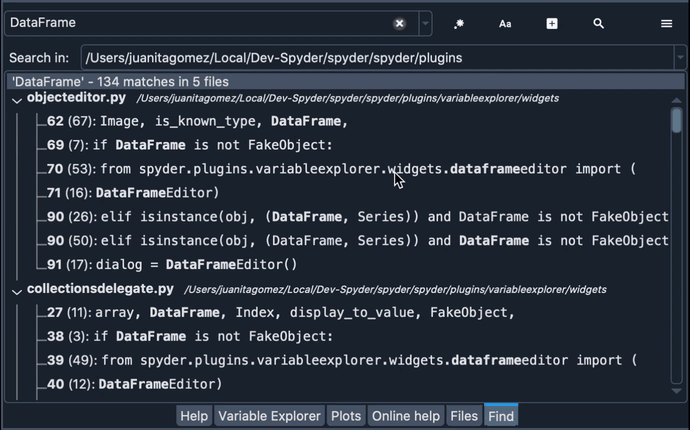Toggle case sensitive search (Aa)
The height and width of the screenshot is (430, 690).
[505, 23]
